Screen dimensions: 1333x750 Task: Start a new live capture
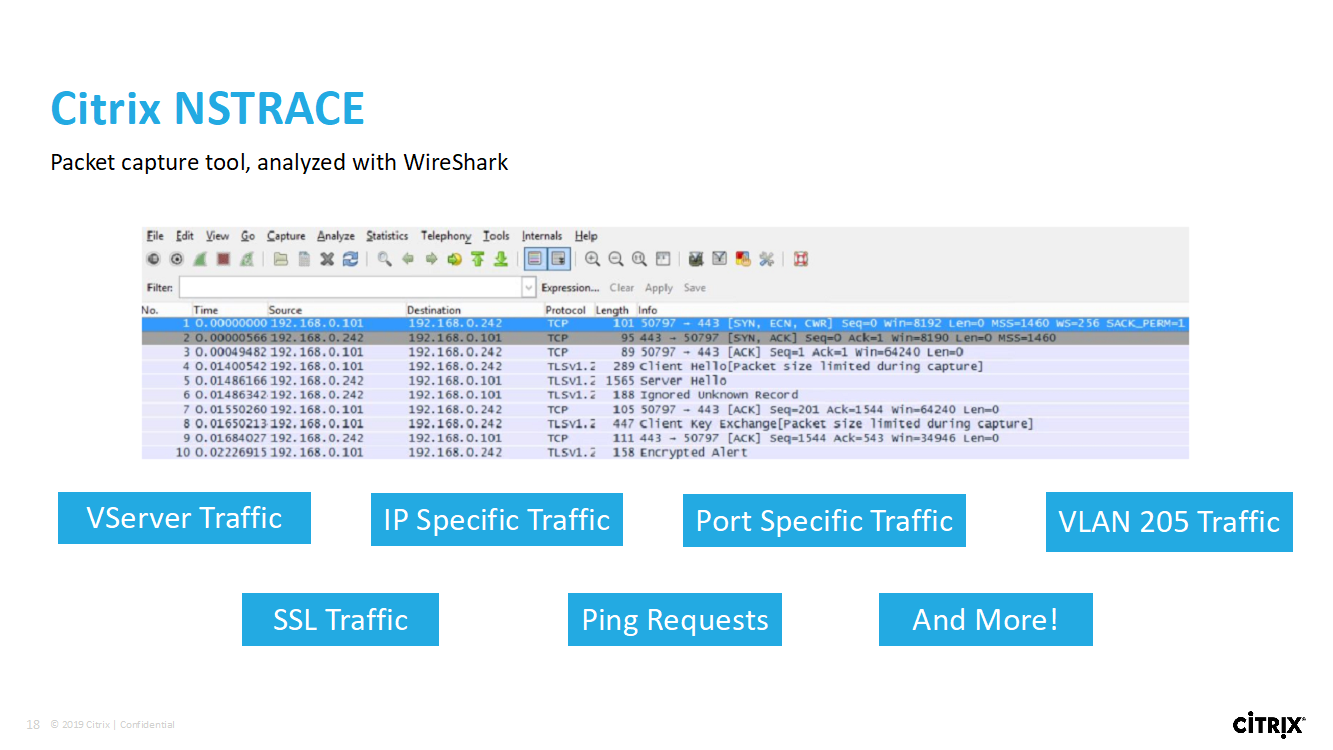pos(200,259)
